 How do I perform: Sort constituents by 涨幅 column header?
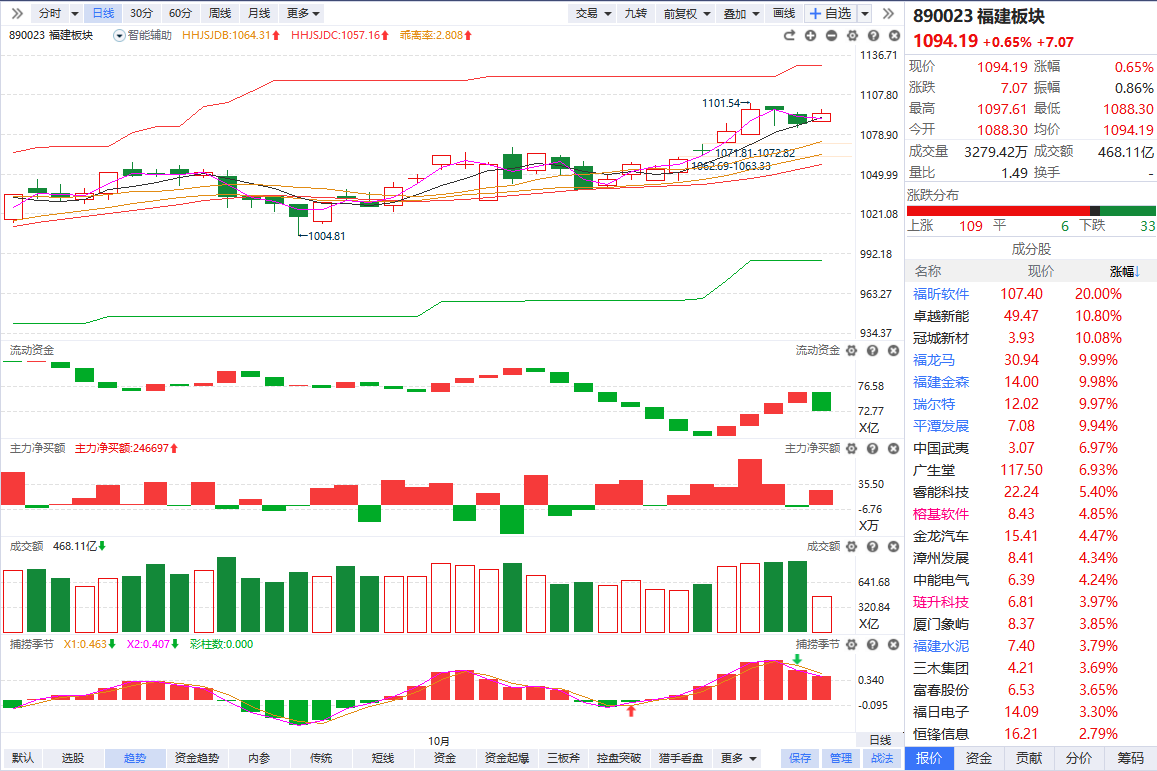tap(1124, 271)
